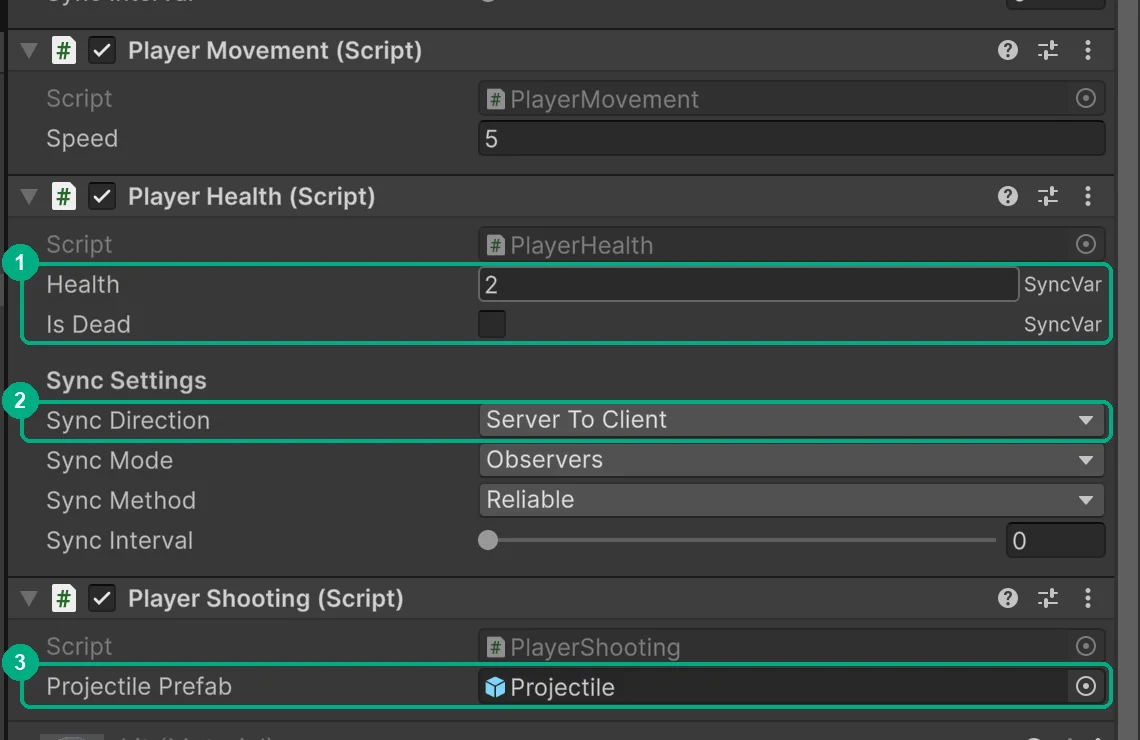Open help for Player Shooting script
The height and width of the screenshot is (740, 1140).
[x=1008, y=598]
